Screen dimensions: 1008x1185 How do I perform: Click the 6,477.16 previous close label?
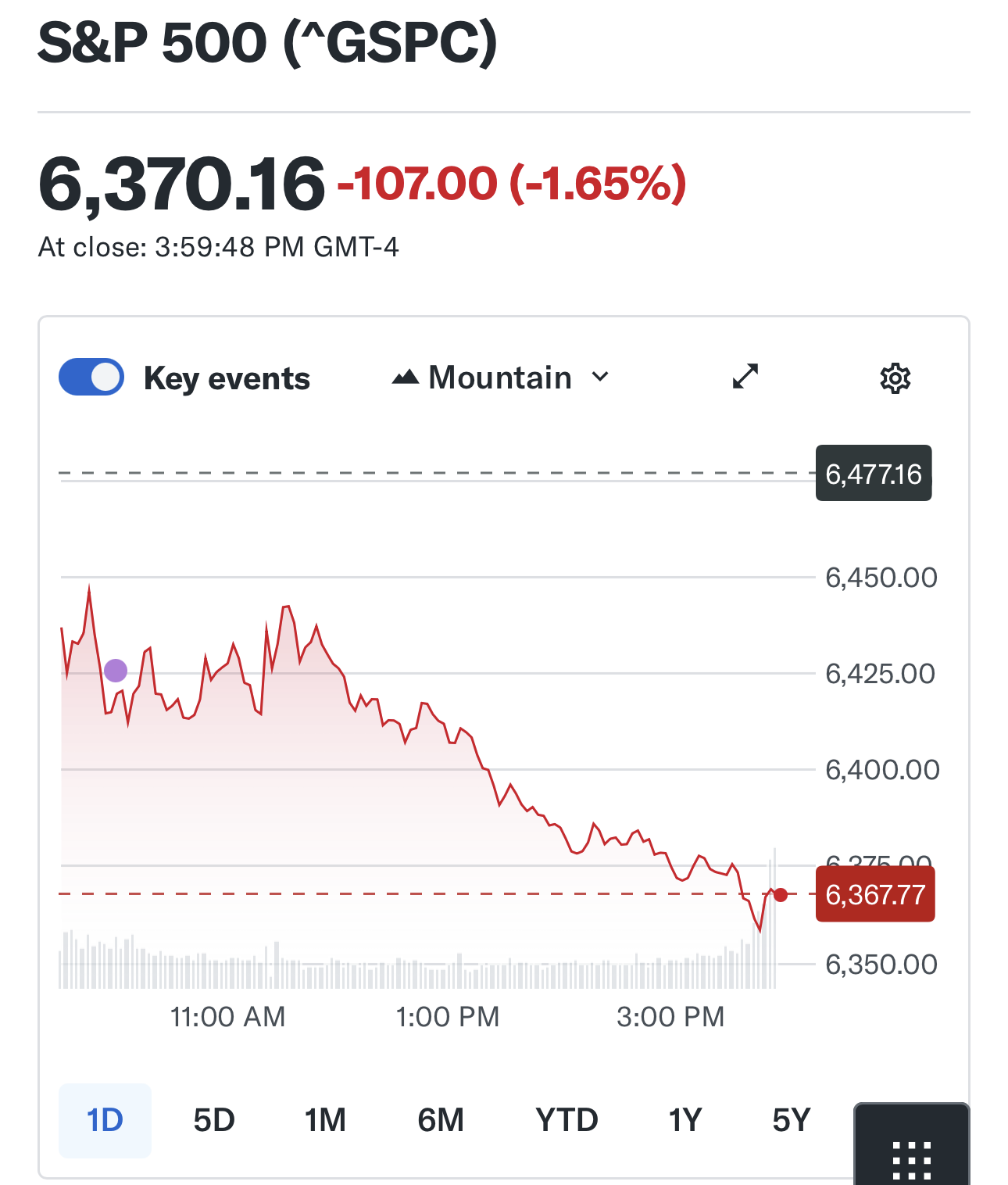pos(874,474)
